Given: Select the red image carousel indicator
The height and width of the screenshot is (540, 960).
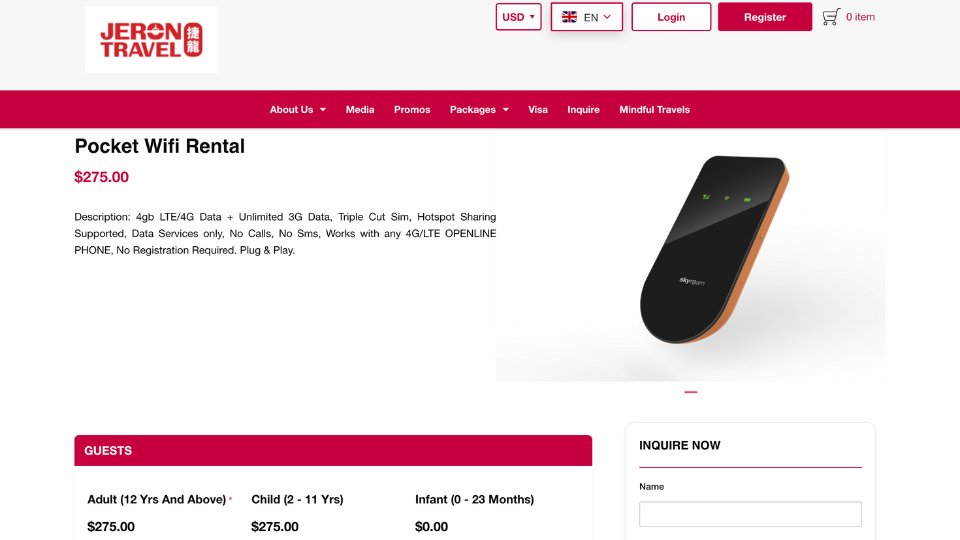Looking at the screenshot, I should click(x=691, y=392).
